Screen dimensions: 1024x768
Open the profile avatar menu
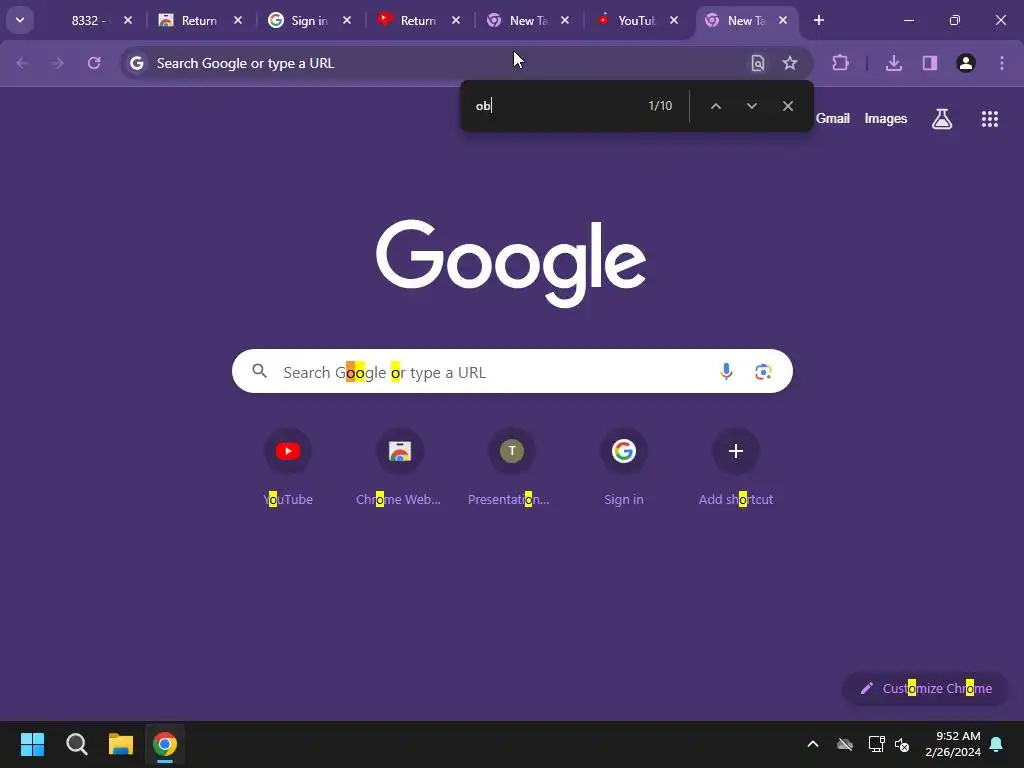966,63
